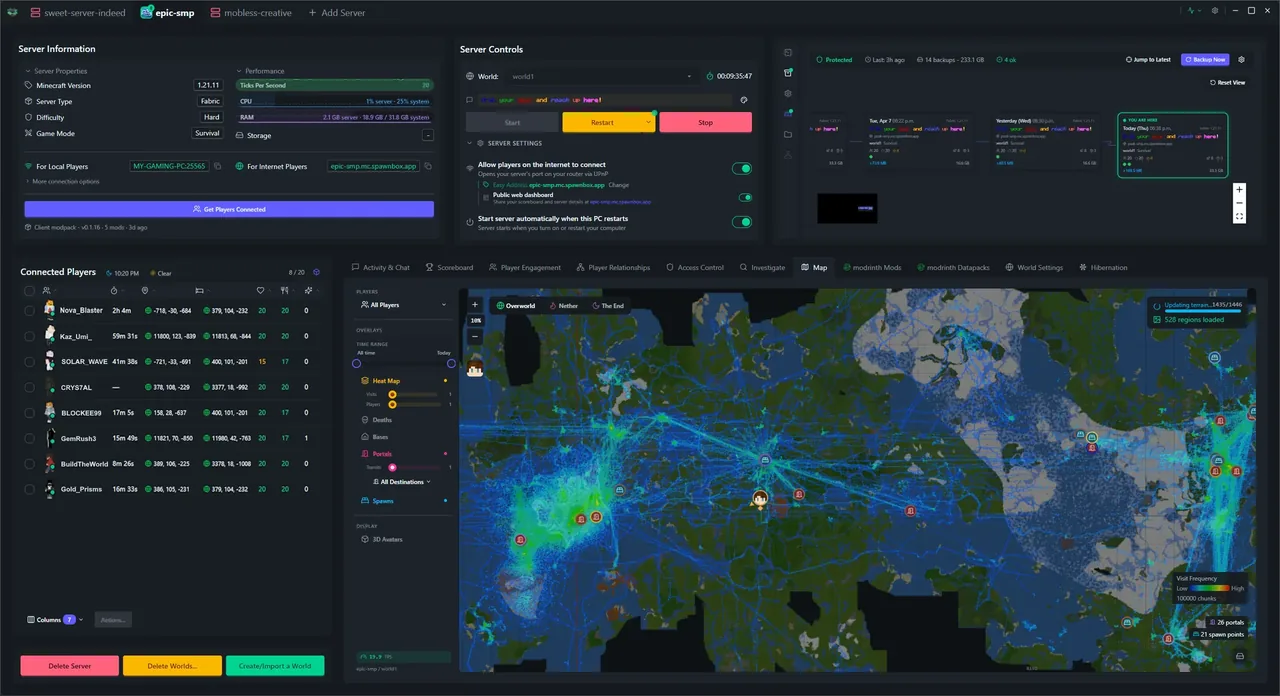Screen dimensions: 1280x696
Task: Click the Hibernation tab icon
Action: point(1082,267)
